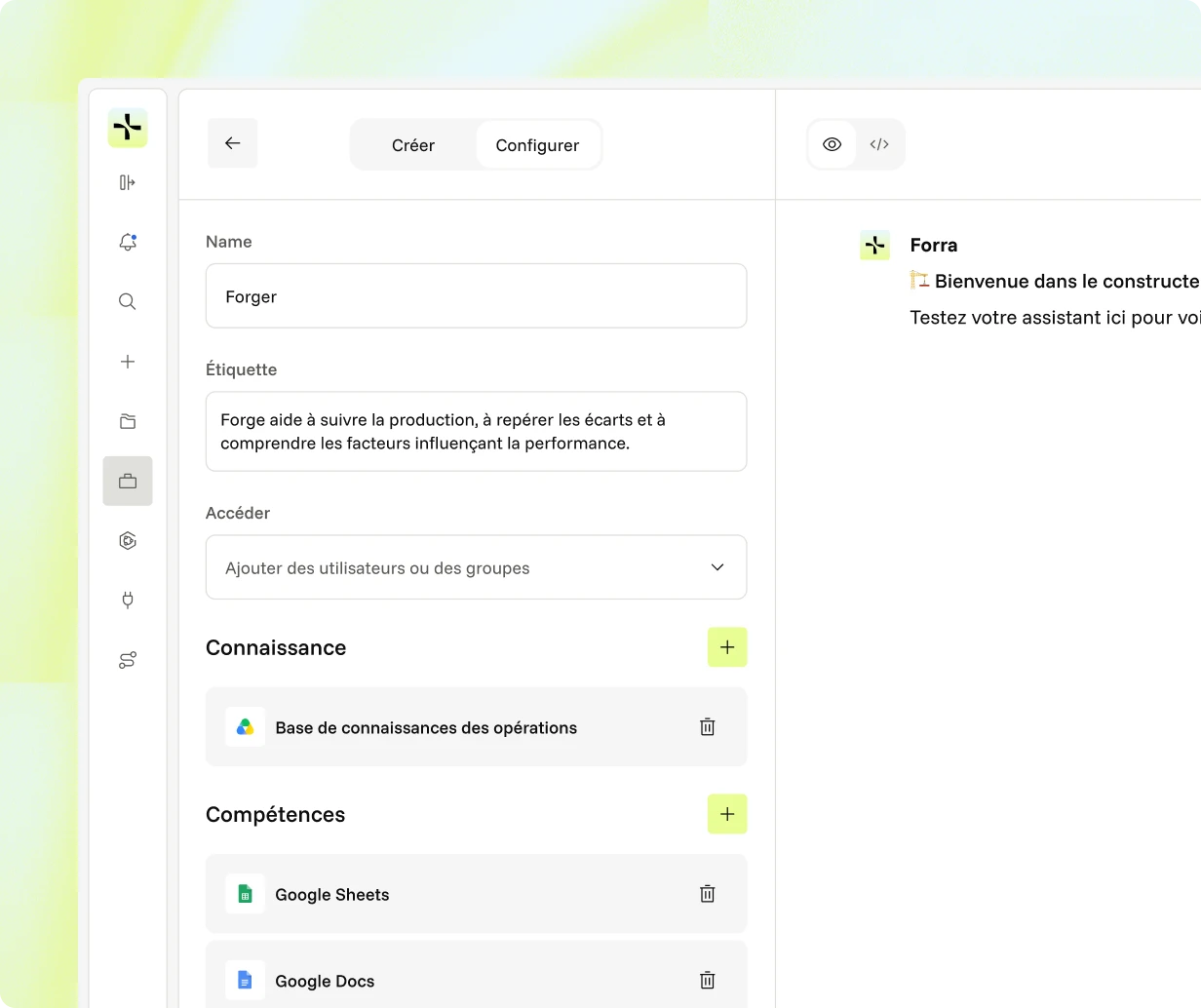The image size is (1201, 1008).
Task: Click the Bienvenue dans le constructeur message
Action: click(1056, 282)
